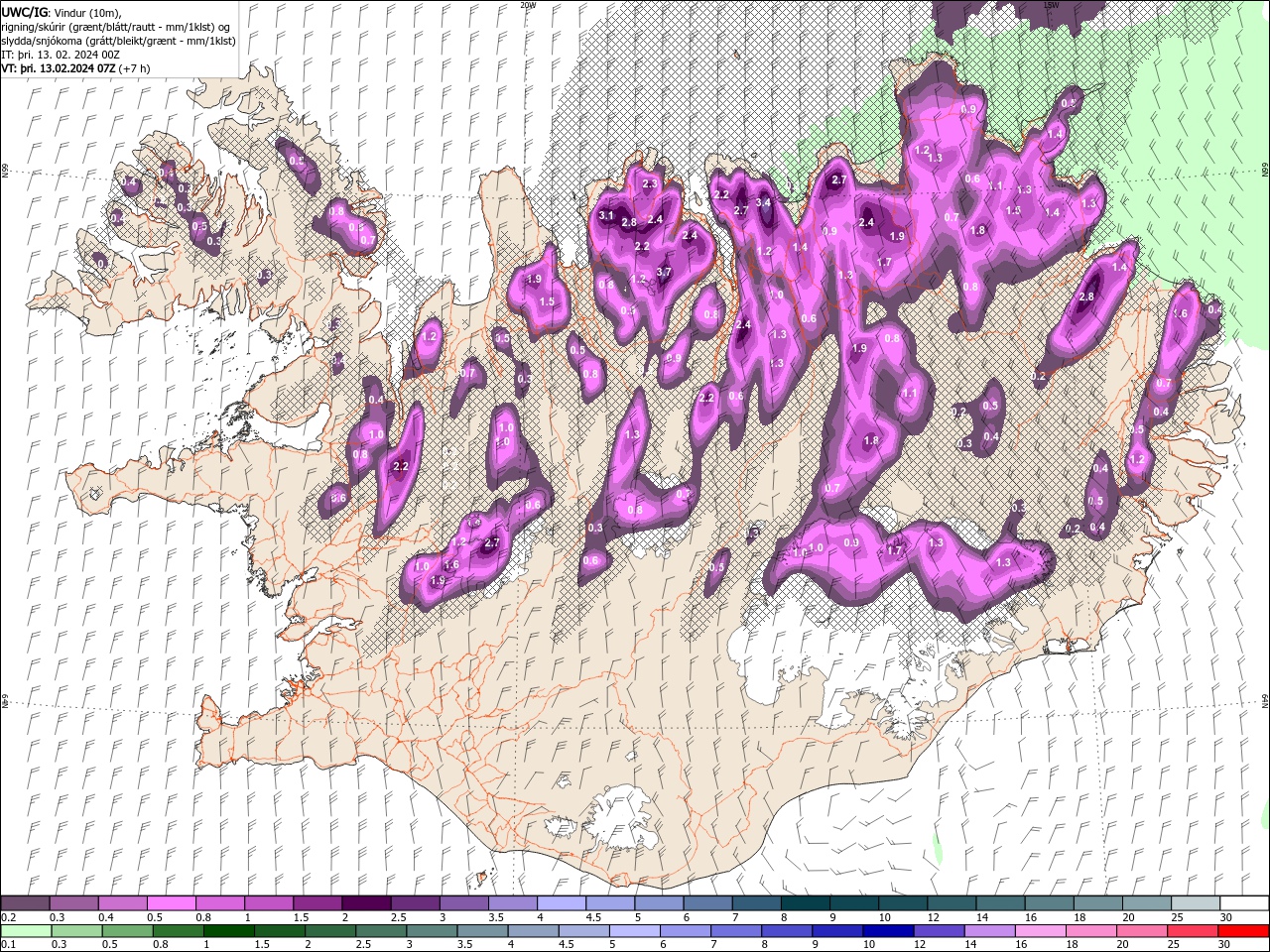Image resolution: width=1270 pixels, height=952 pixels.
Task: Pick the slate blue 6–7 snow legend swatch
Action: (706, 903)
